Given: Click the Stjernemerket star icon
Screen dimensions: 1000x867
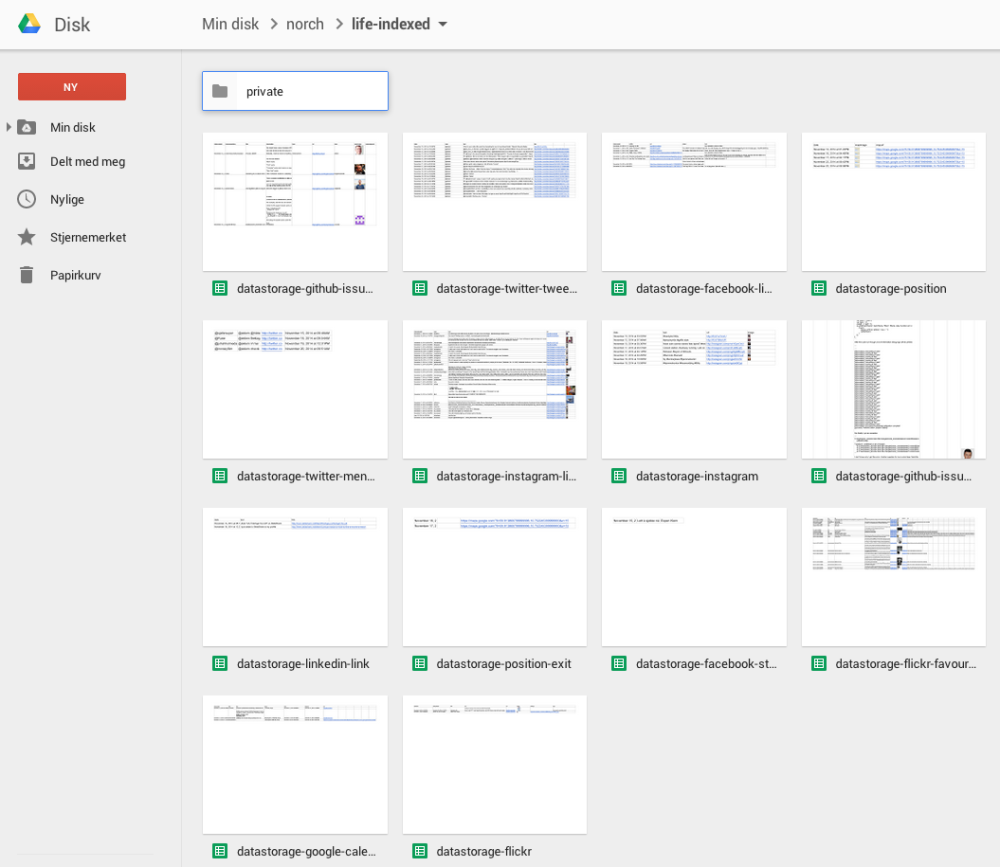Looking at the screenshot, I should 27,237.
